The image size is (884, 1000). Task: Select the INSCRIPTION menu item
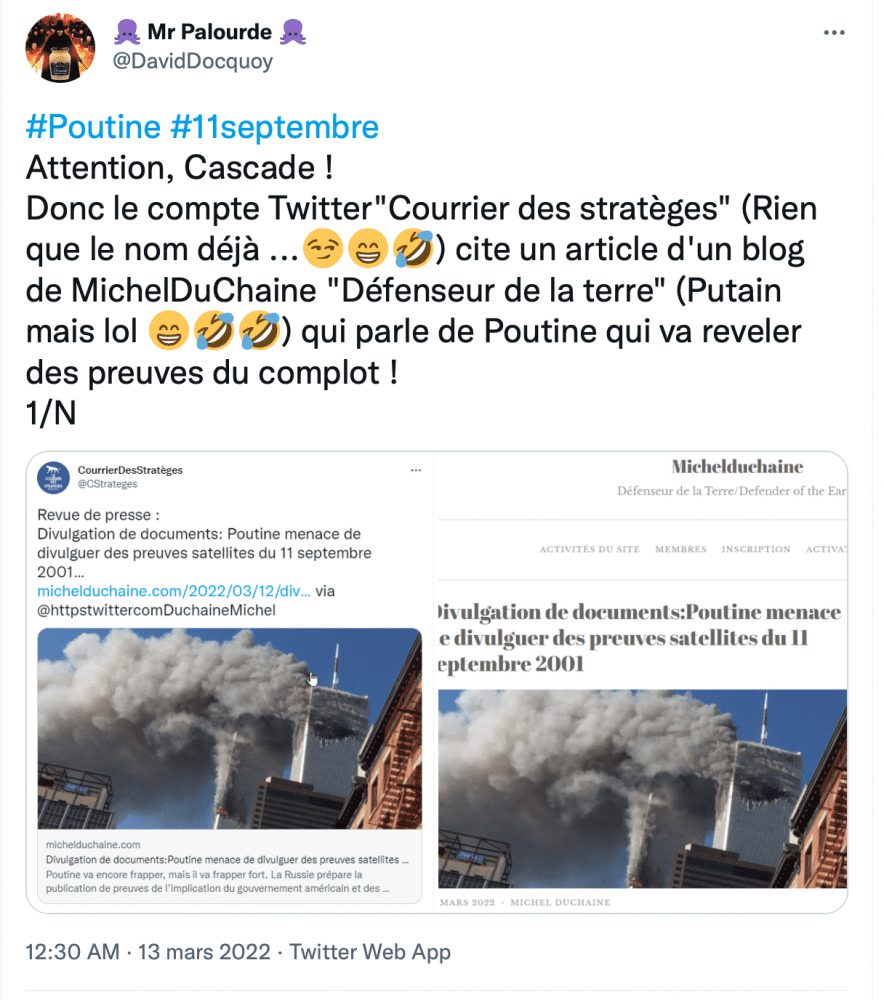756,549
